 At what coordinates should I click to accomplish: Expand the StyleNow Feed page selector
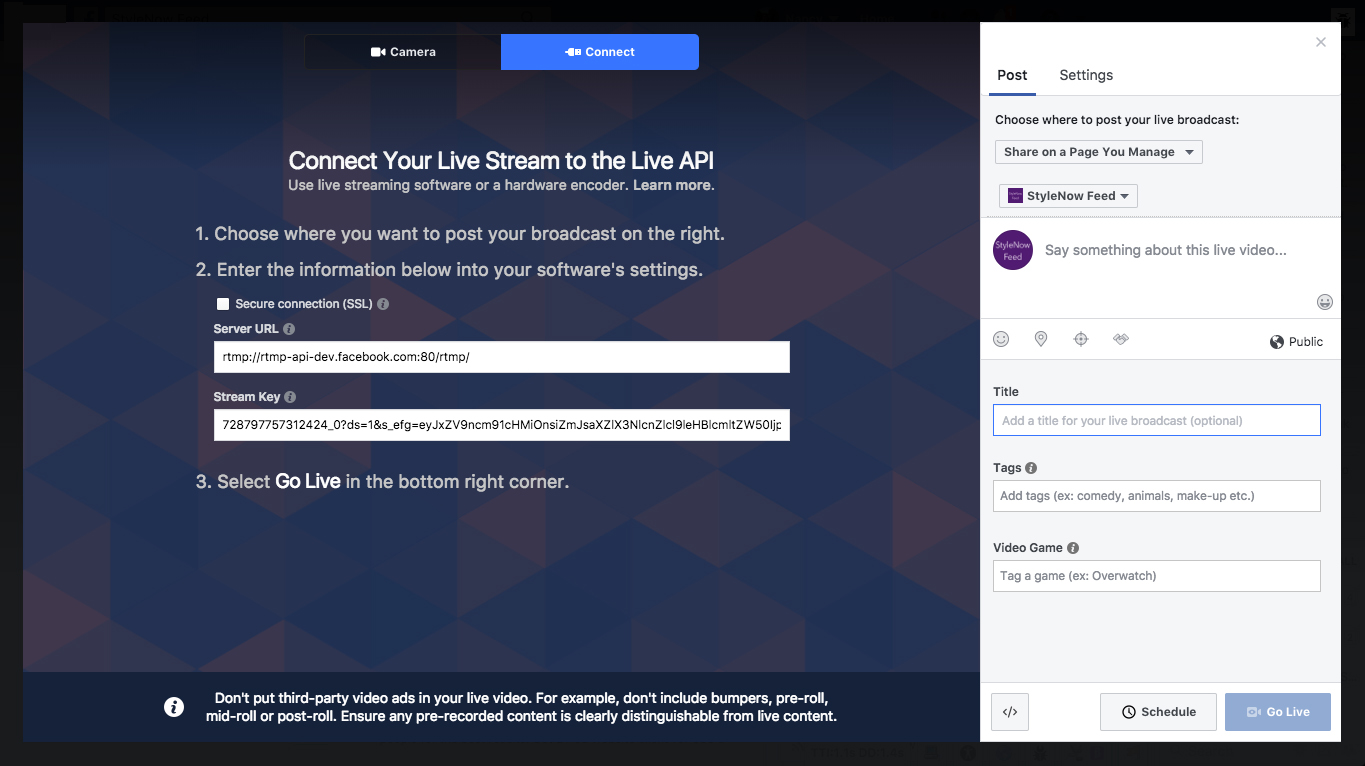point(1068,196)
